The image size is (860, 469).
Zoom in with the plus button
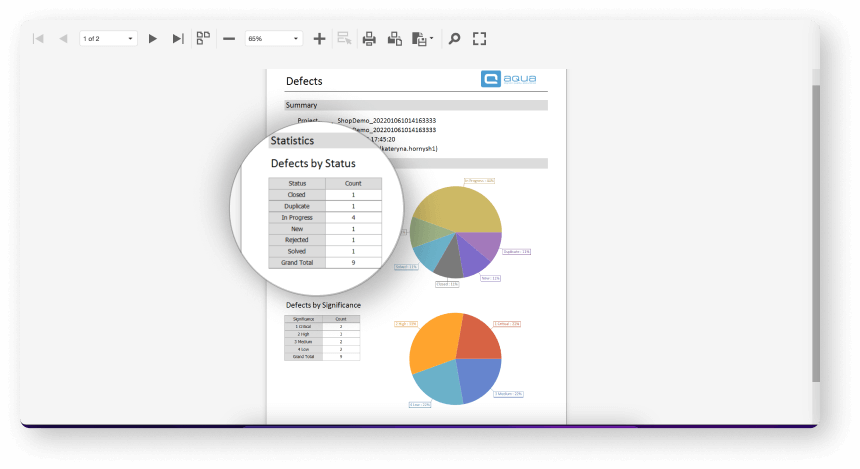point(319,39)
